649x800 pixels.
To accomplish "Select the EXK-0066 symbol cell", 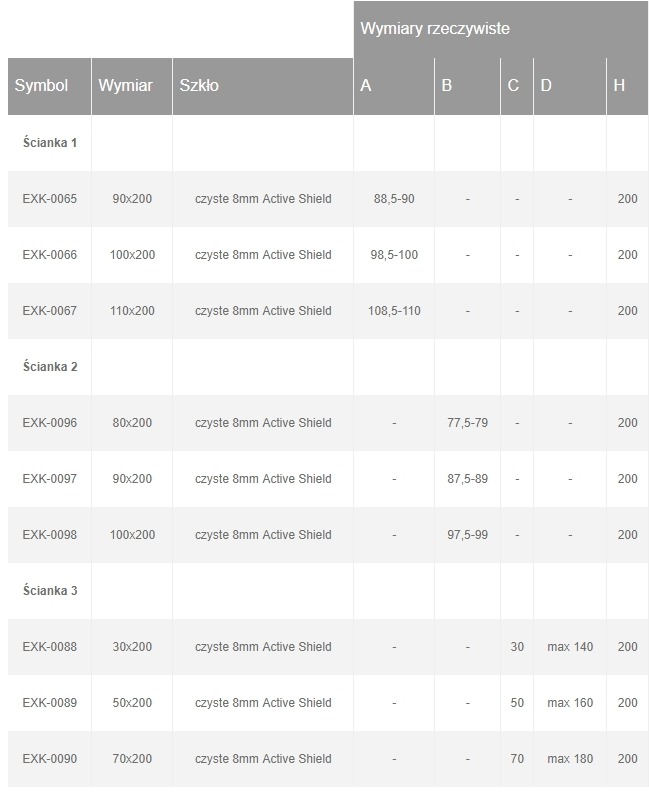I will (x=49, y=255).
